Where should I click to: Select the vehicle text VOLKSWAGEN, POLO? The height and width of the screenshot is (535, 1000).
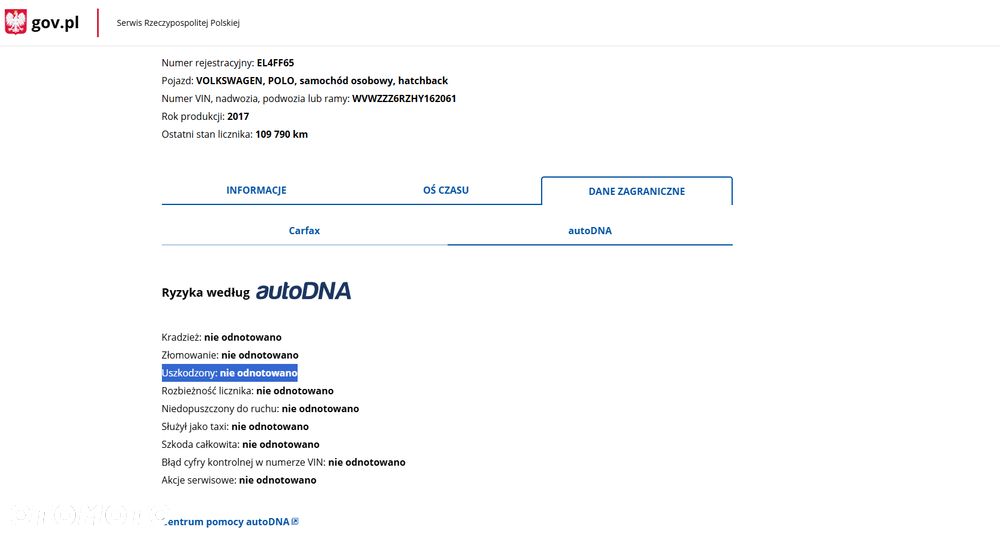[245, 81]
